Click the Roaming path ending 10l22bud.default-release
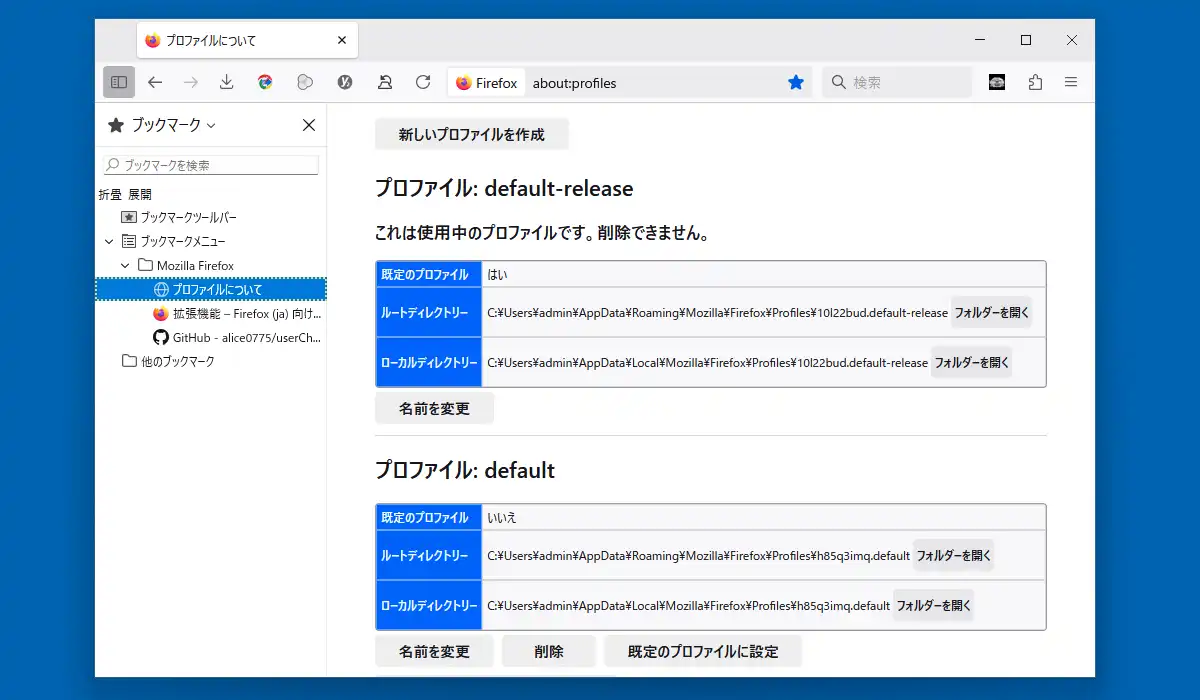This screenshot has height=700, width=1200. 717,313
